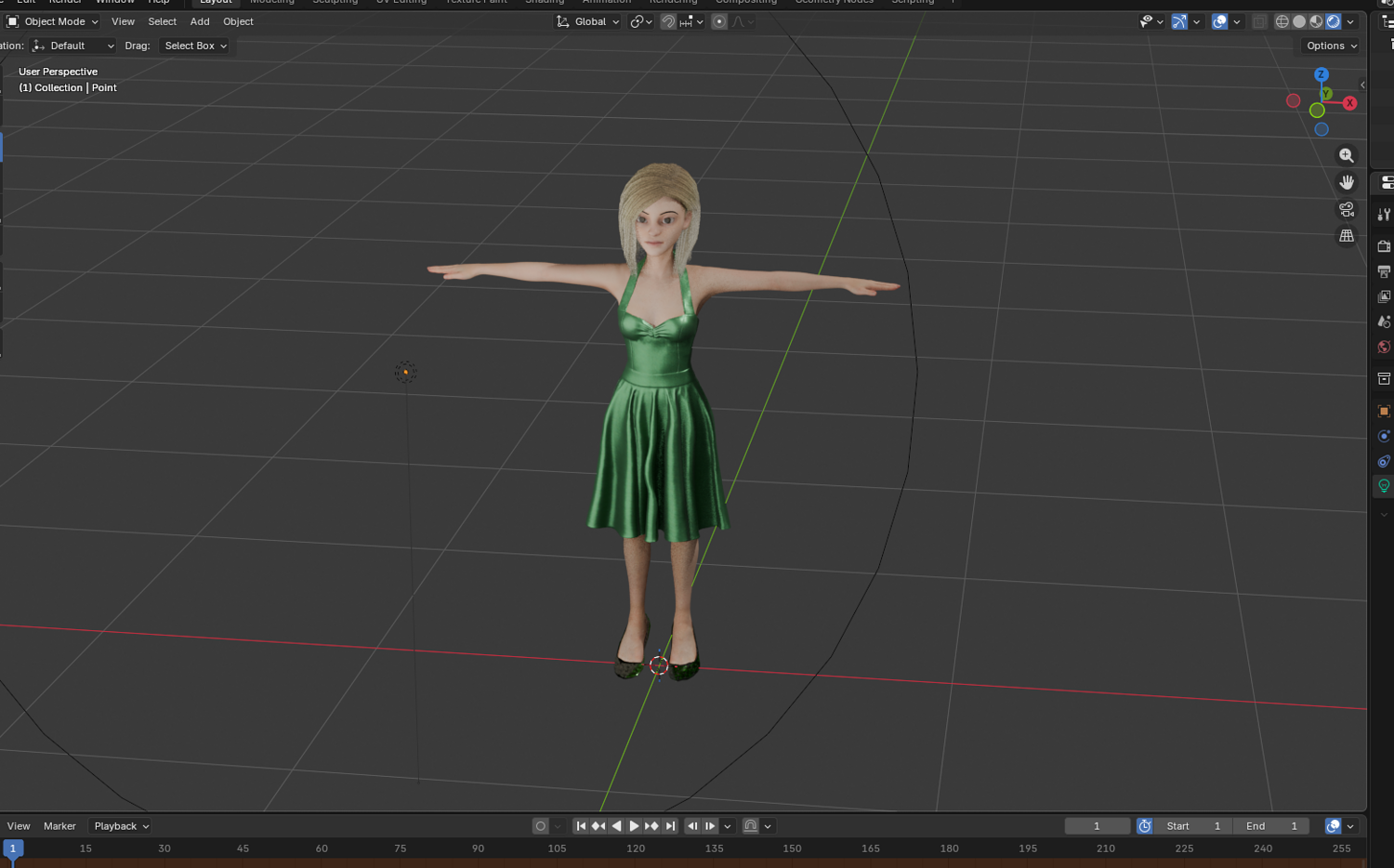Click the zoom magnifier icon in the viewport
Viewport: 1394px width, 868px height.
coord(1346,155)
